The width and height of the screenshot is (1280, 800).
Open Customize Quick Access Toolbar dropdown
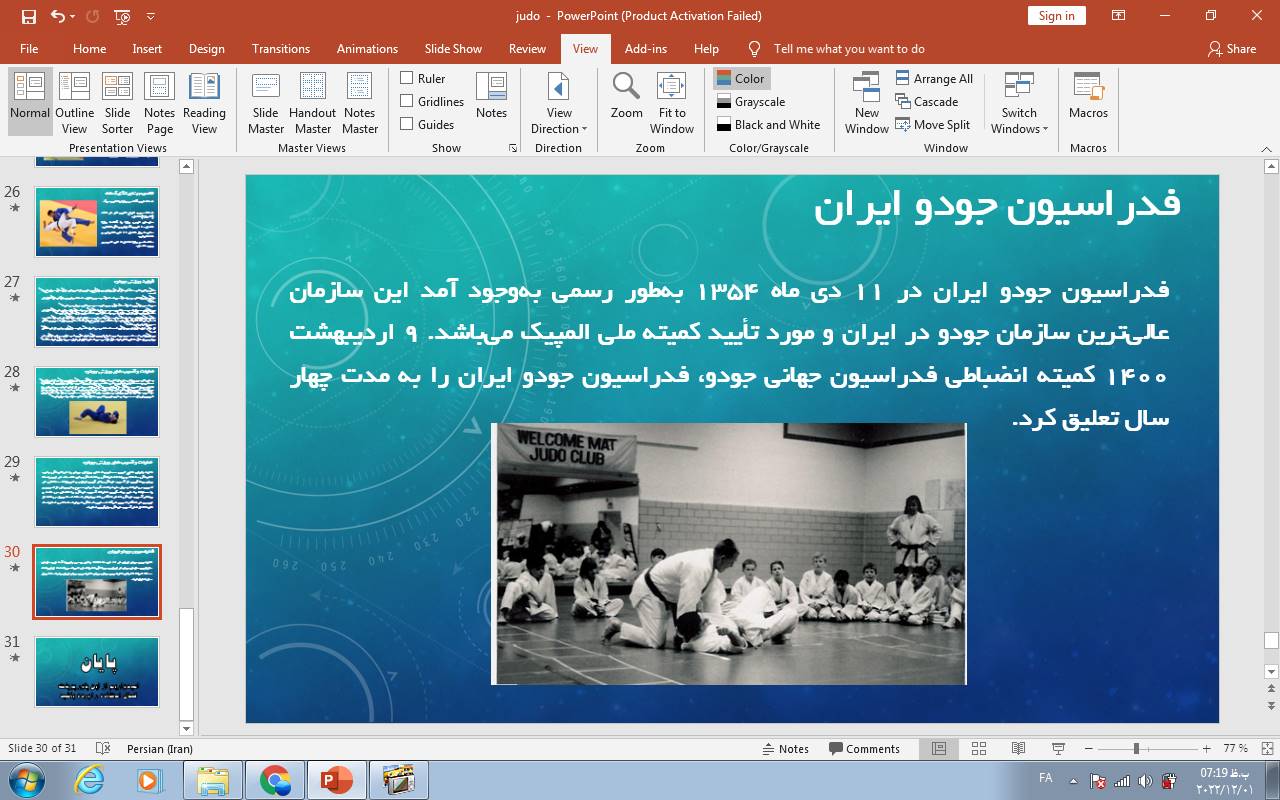click(151, 16)
